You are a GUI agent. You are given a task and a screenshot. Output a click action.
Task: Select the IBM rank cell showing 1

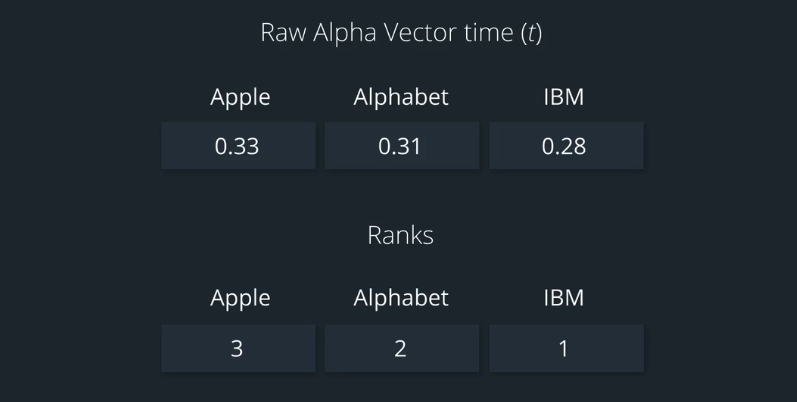(x=564, y=349)
